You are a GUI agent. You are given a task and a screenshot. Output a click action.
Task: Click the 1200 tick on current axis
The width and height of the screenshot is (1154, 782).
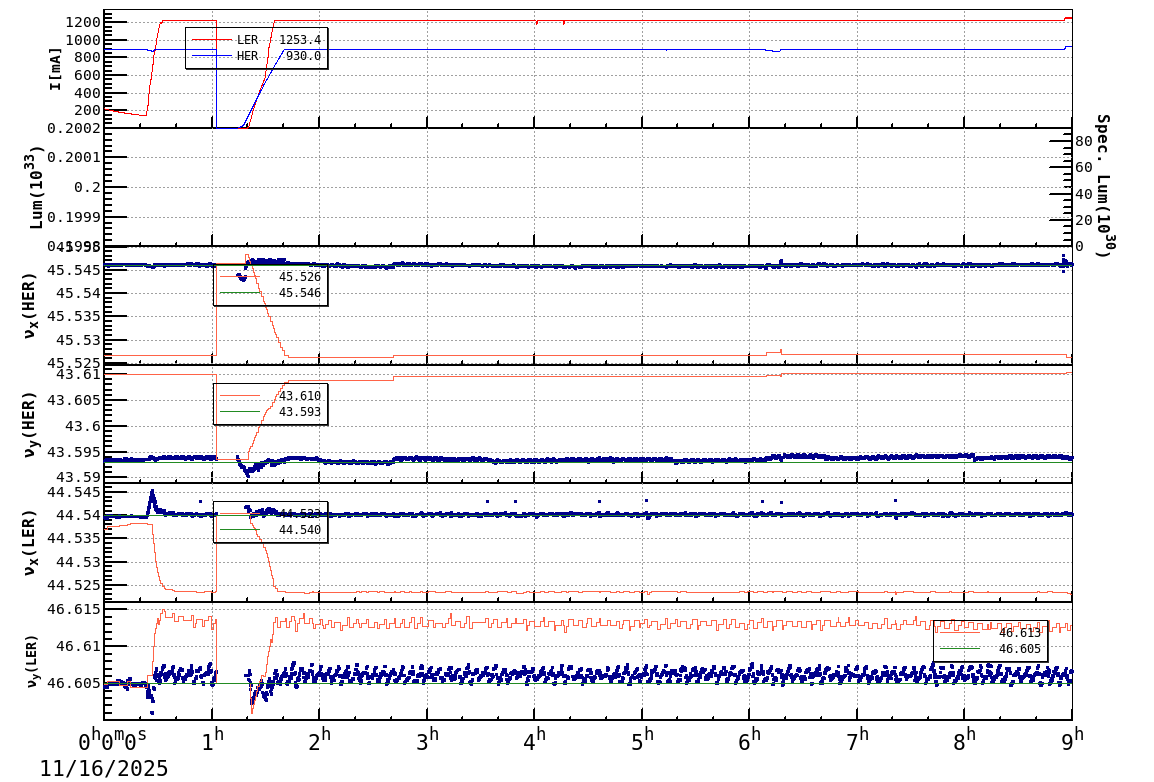click(x=82, y=22)
